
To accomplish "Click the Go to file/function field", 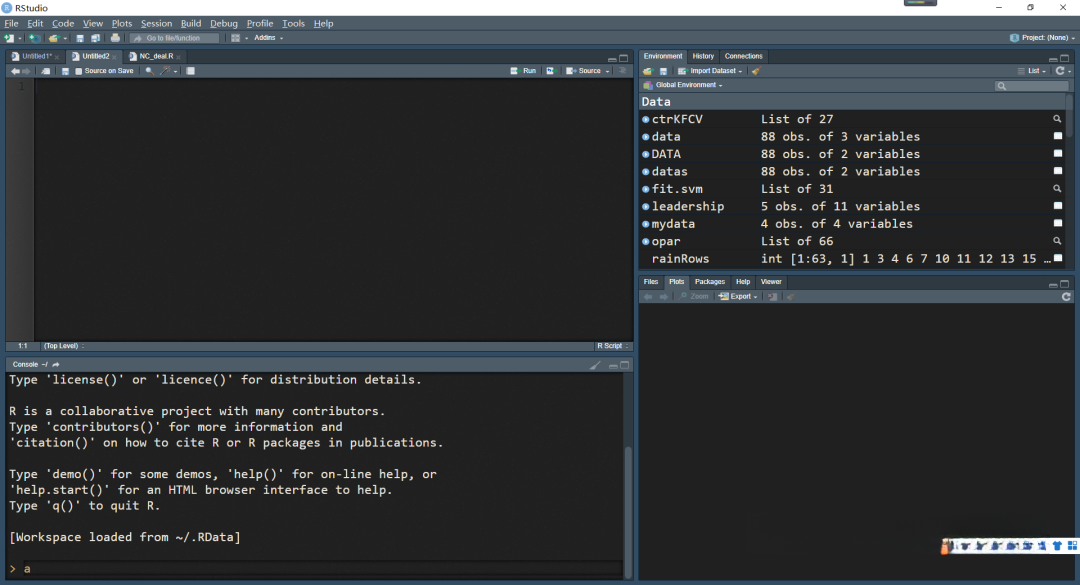I will (x=173, y=38).
